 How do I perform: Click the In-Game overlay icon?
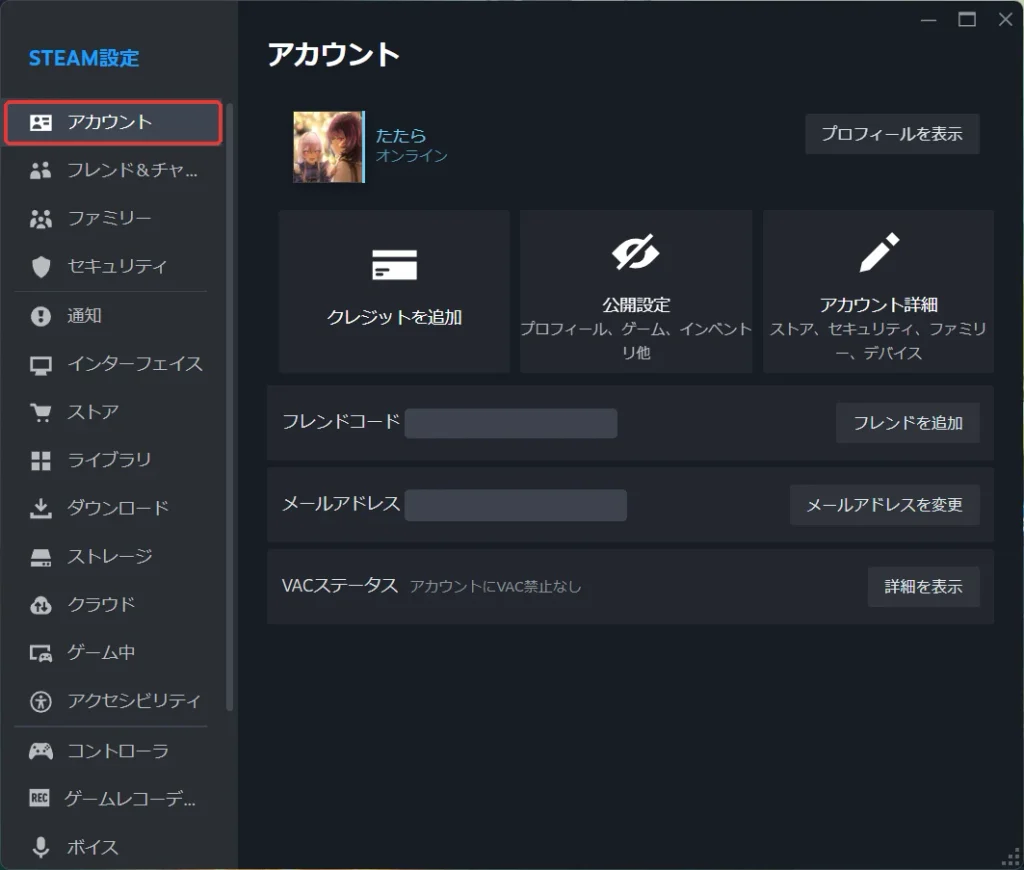pyautogui.click(x=40, y=653)
